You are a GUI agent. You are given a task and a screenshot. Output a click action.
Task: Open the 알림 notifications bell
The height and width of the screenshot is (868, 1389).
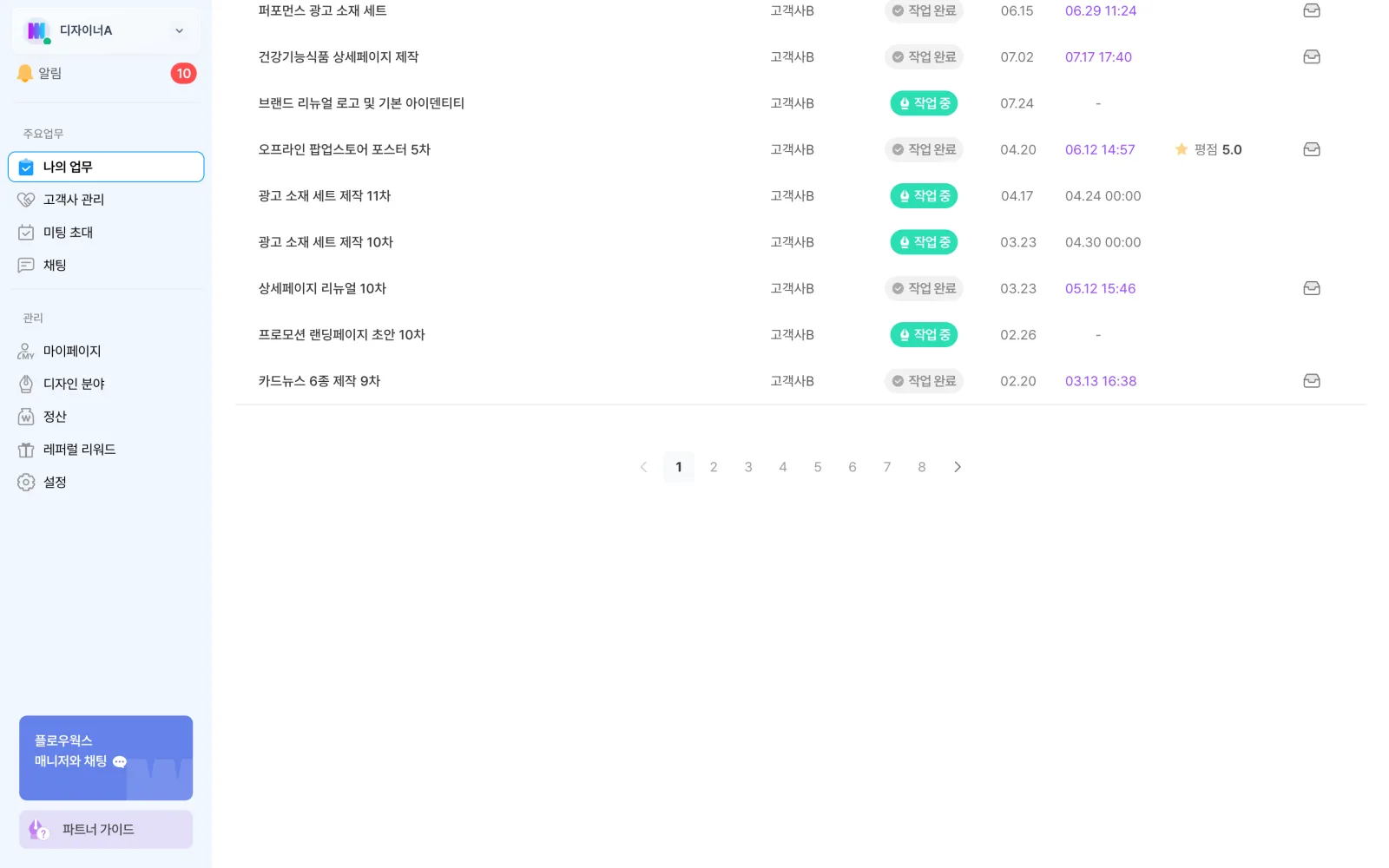tap(25, 74)
